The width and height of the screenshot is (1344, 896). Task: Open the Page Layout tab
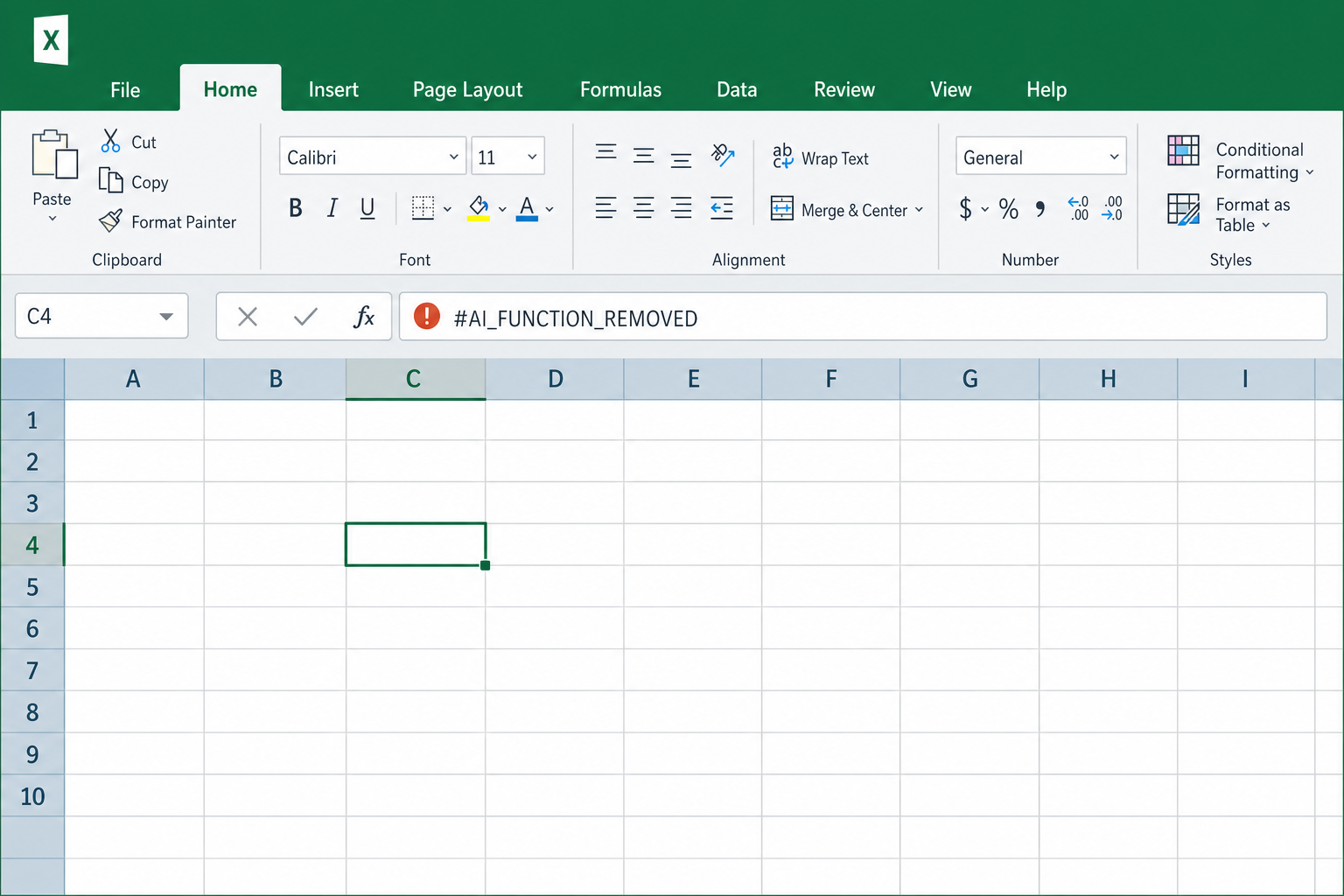467,89
